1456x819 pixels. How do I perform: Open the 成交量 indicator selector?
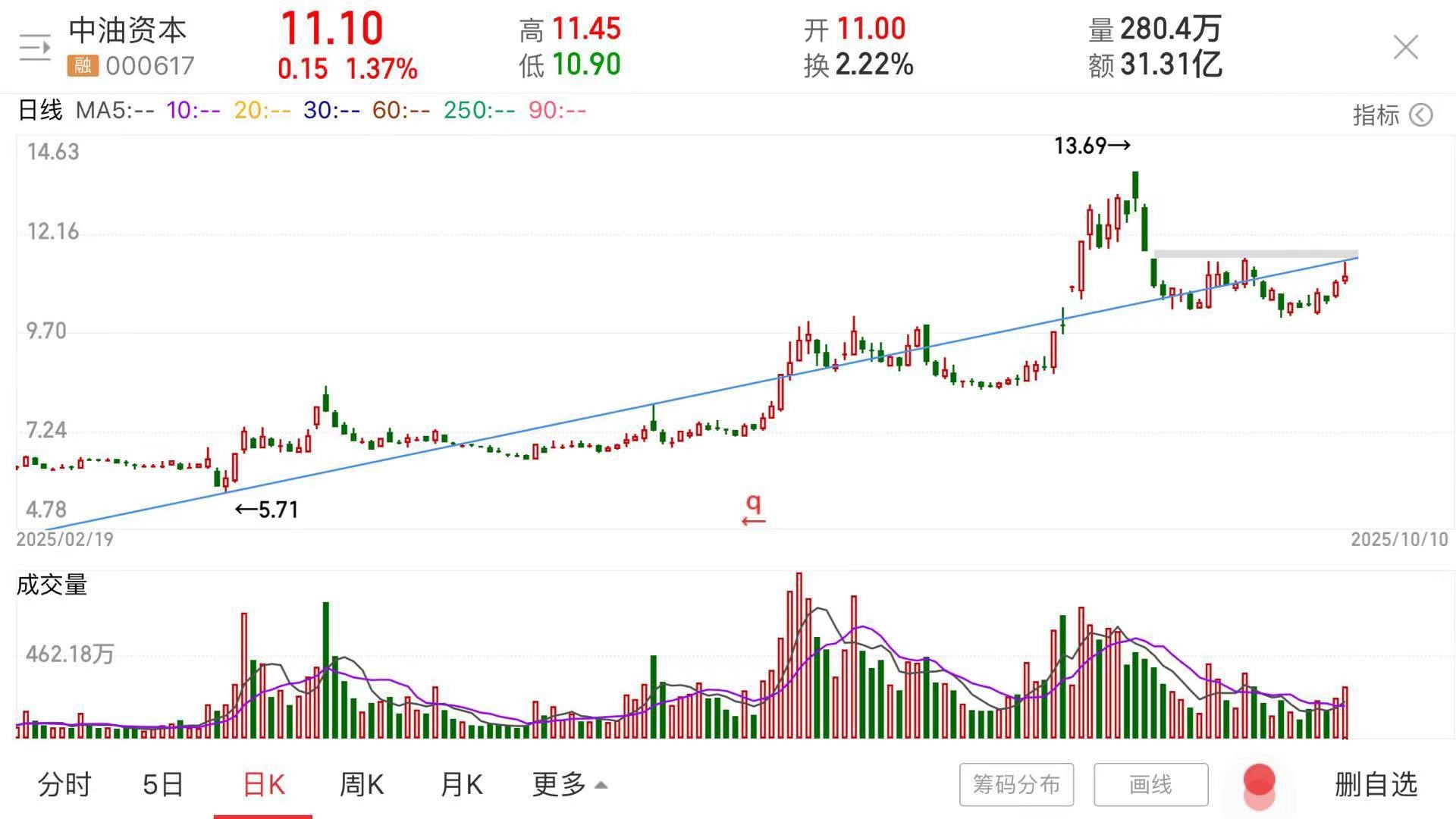(x=52, y=585)
